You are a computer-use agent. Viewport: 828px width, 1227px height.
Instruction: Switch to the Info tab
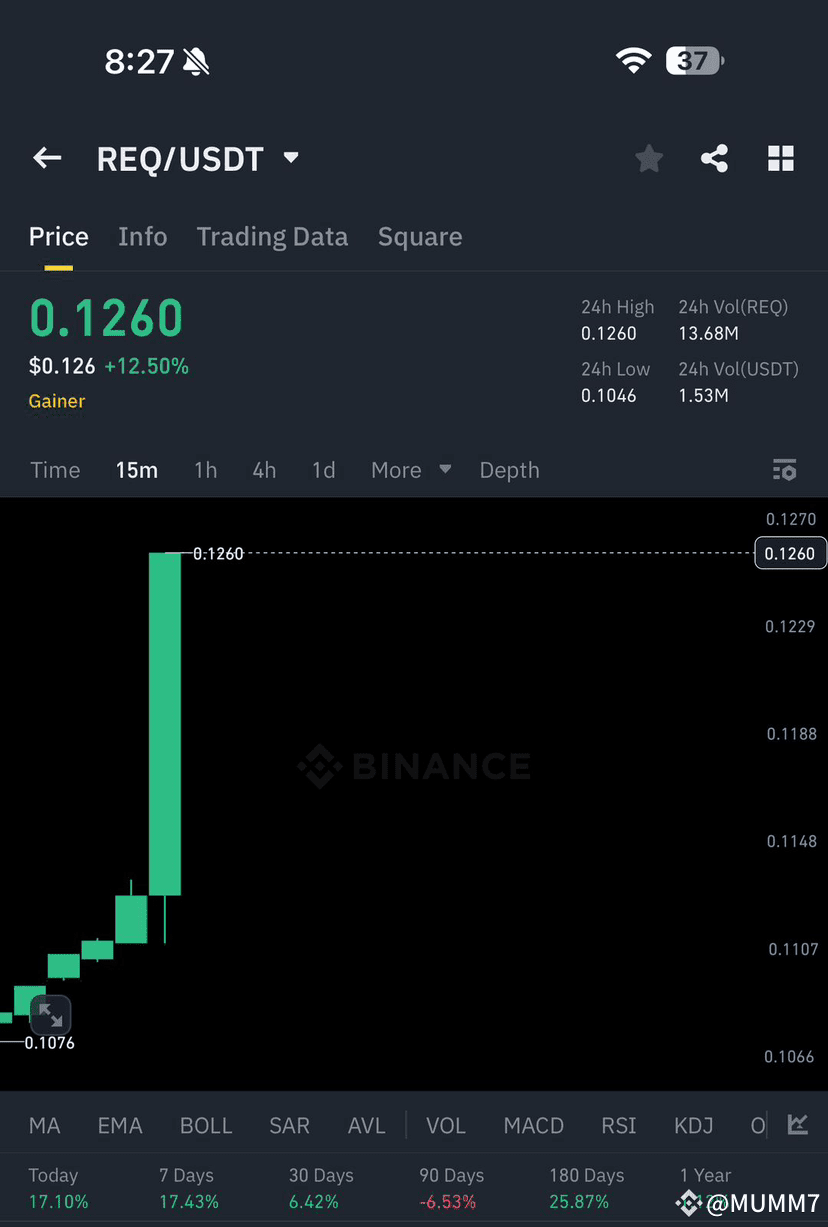point(142,237)
